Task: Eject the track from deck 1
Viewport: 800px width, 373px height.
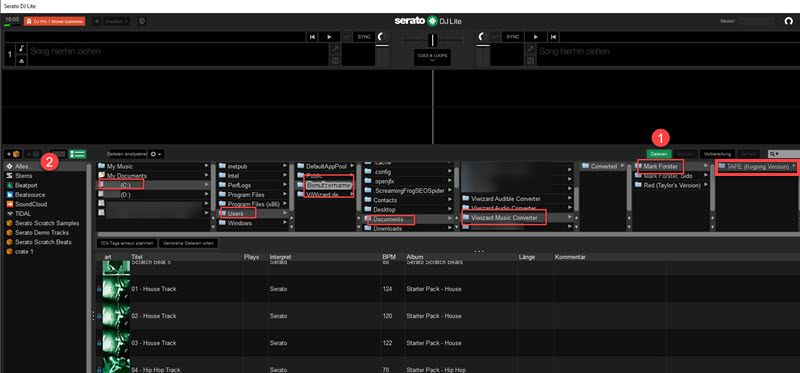Action: point(21,61)
